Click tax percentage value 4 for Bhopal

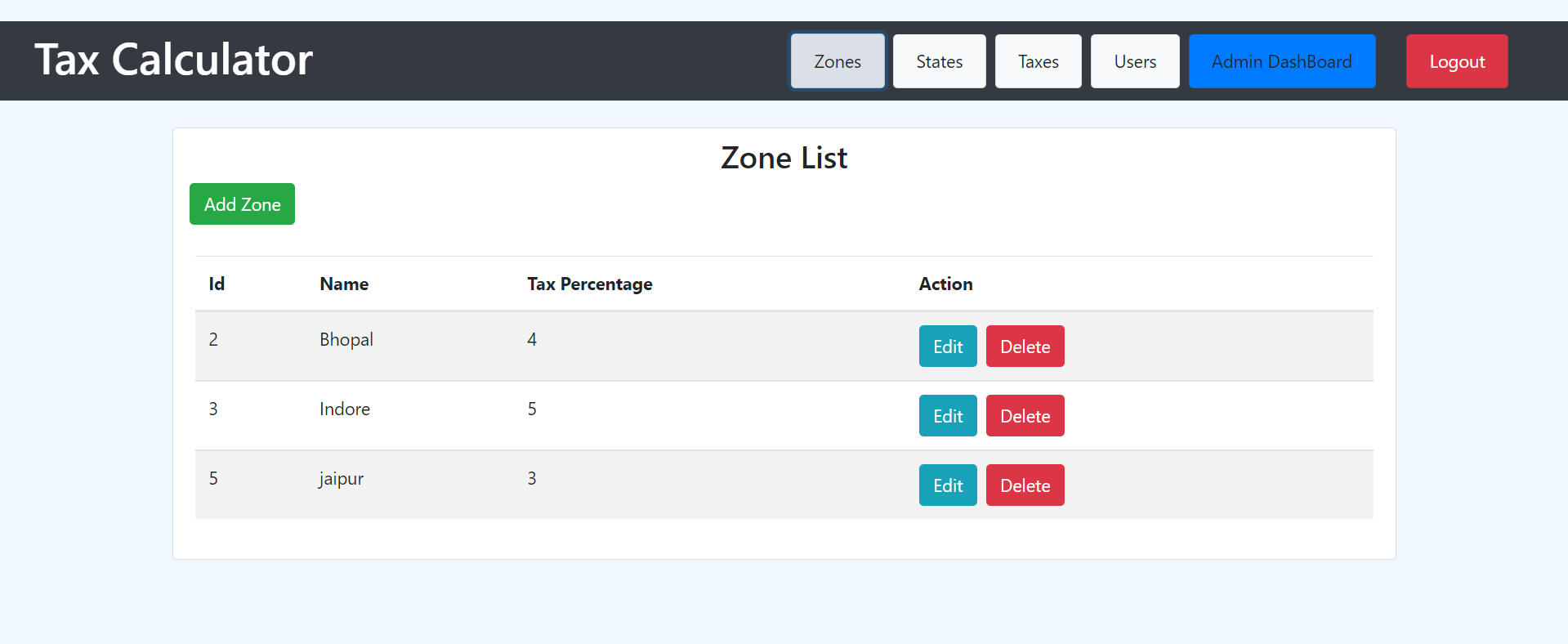[x=532, y=339]
